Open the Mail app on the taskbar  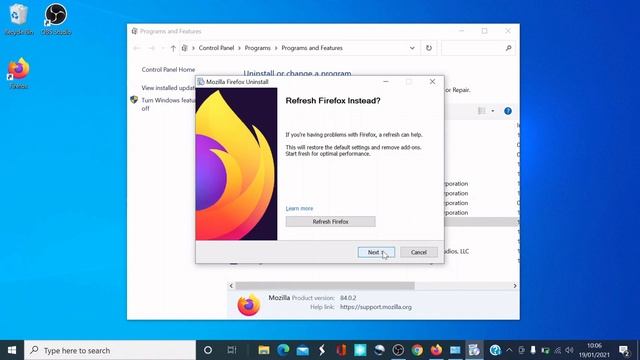pos(302,350)
